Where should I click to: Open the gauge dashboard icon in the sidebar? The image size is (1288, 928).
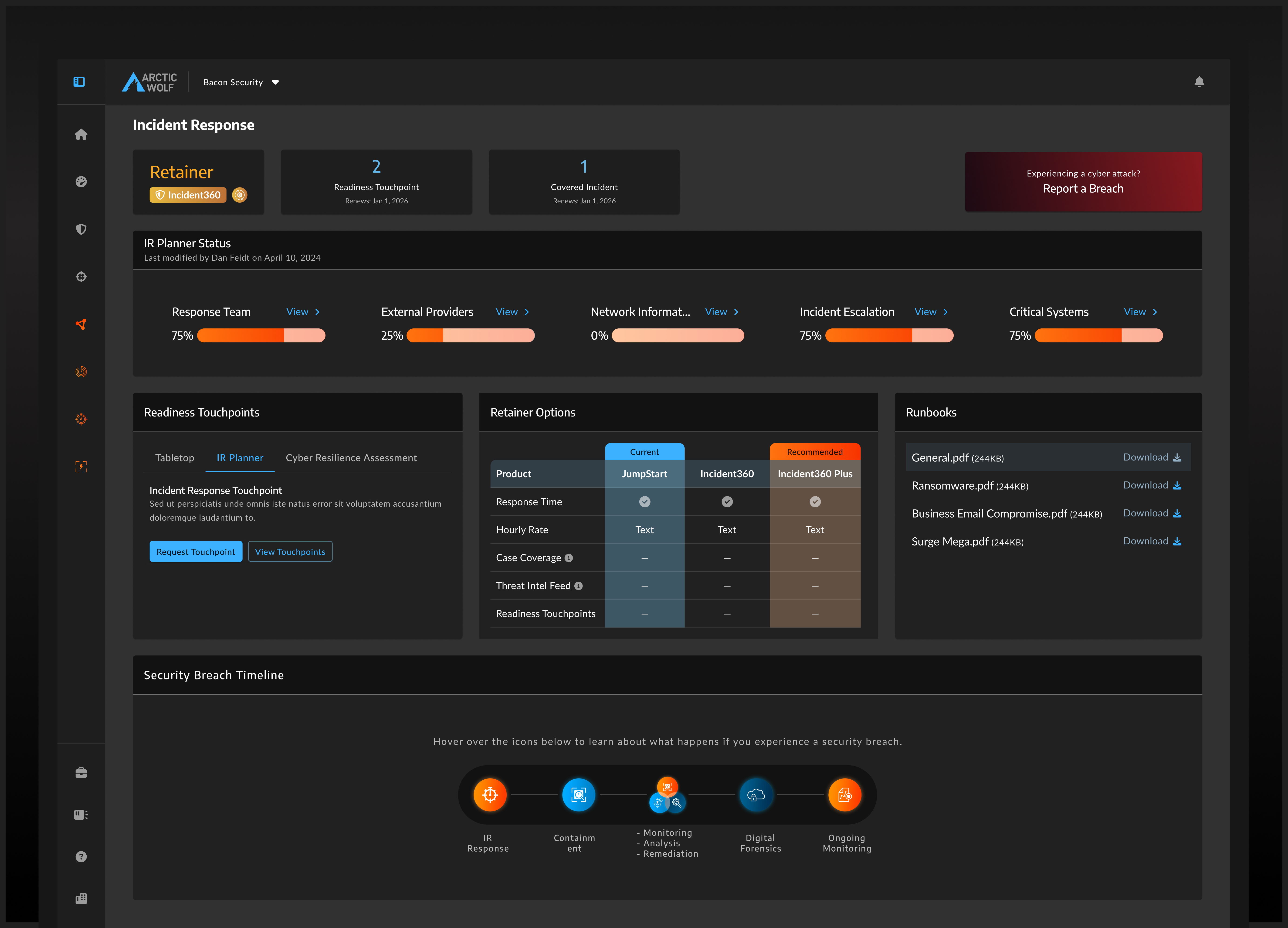pos(81,182)
